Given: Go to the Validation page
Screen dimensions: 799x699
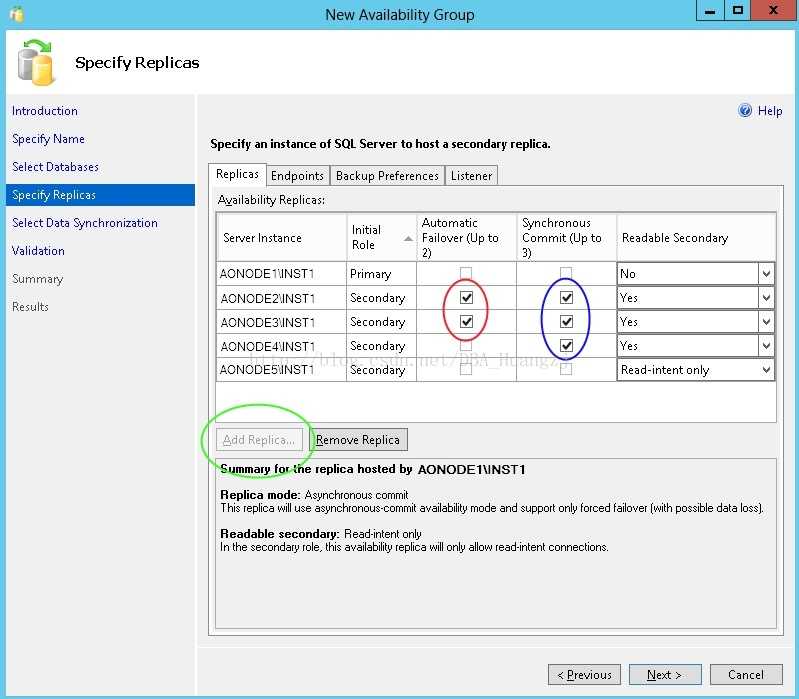Looking at the screenshot, I should pos(38,251).
